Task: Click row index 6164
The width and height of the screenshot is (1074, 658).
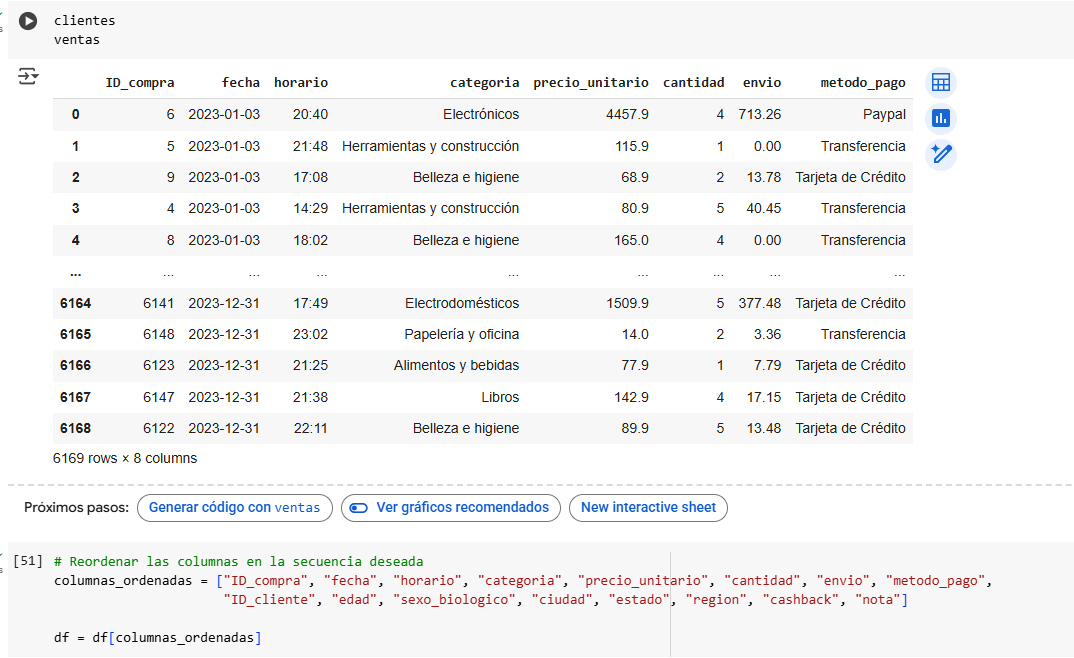Action: 75,303
